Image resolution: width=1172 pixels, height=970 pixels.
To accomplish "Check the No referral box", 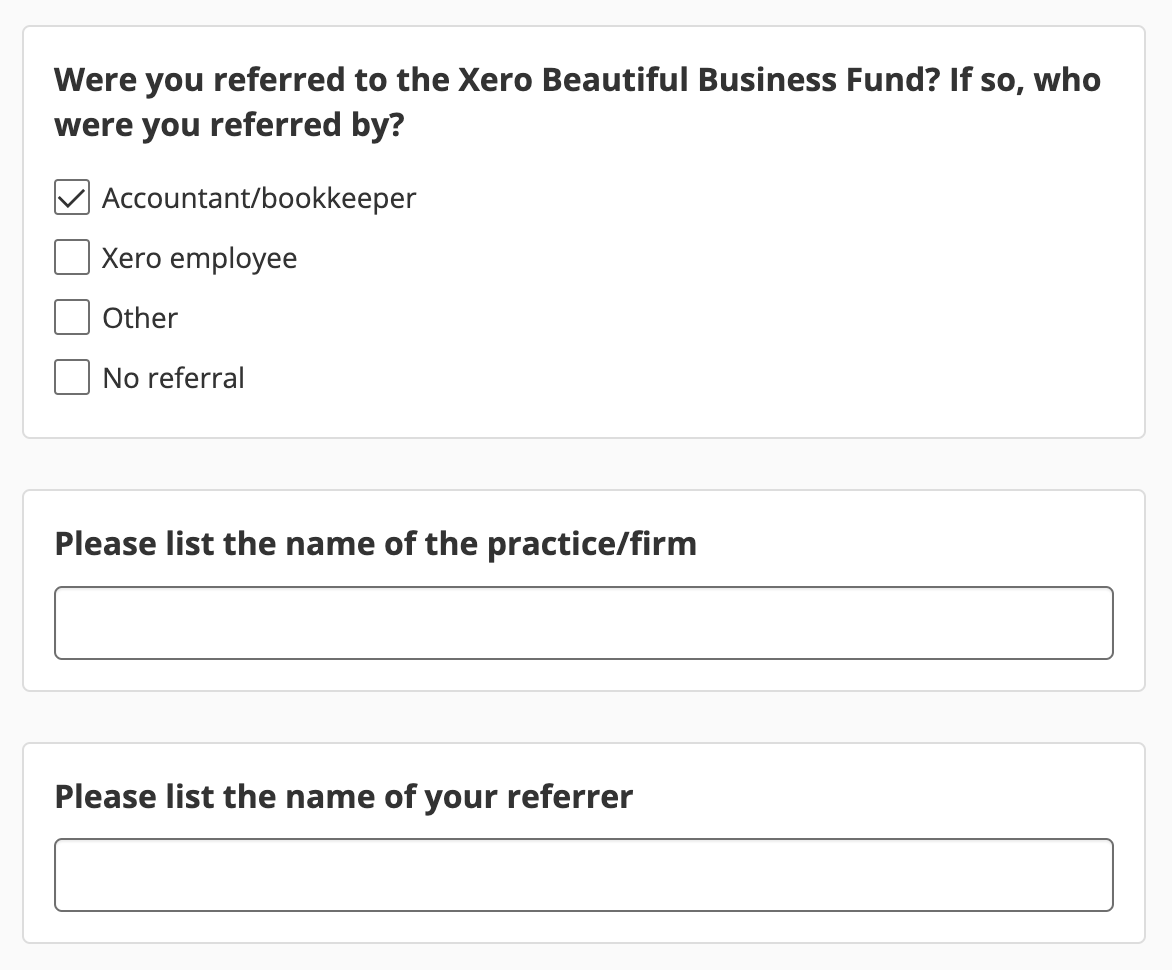I will pyautogui.click(x=72, y=378).
